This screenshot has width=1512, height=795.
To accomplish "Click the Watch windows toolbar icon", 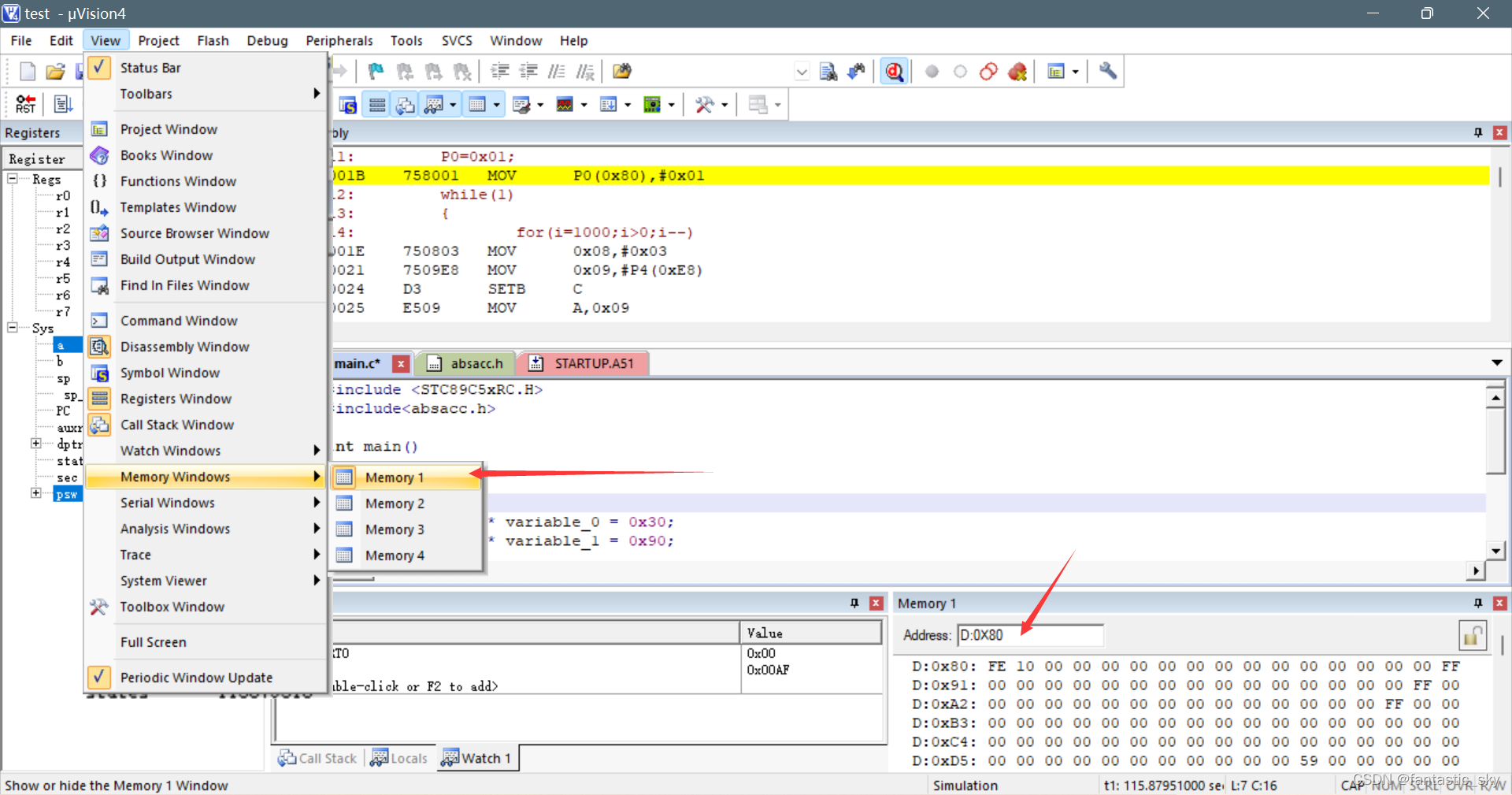I will pyautogui.click(x=434, y=105).
